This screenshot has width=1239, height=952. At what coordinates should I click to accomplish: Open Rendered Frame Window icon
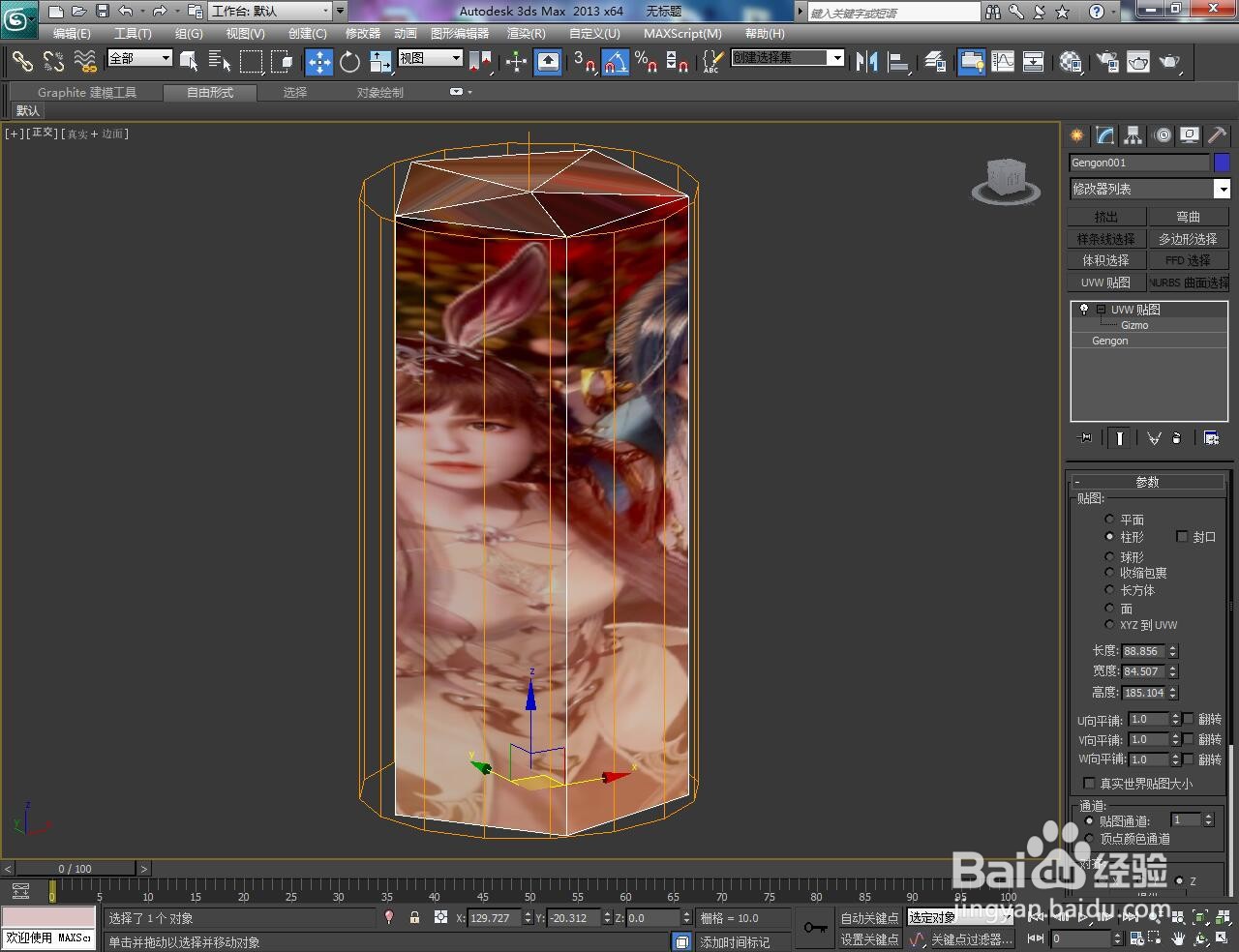(x=1138, y=62)
